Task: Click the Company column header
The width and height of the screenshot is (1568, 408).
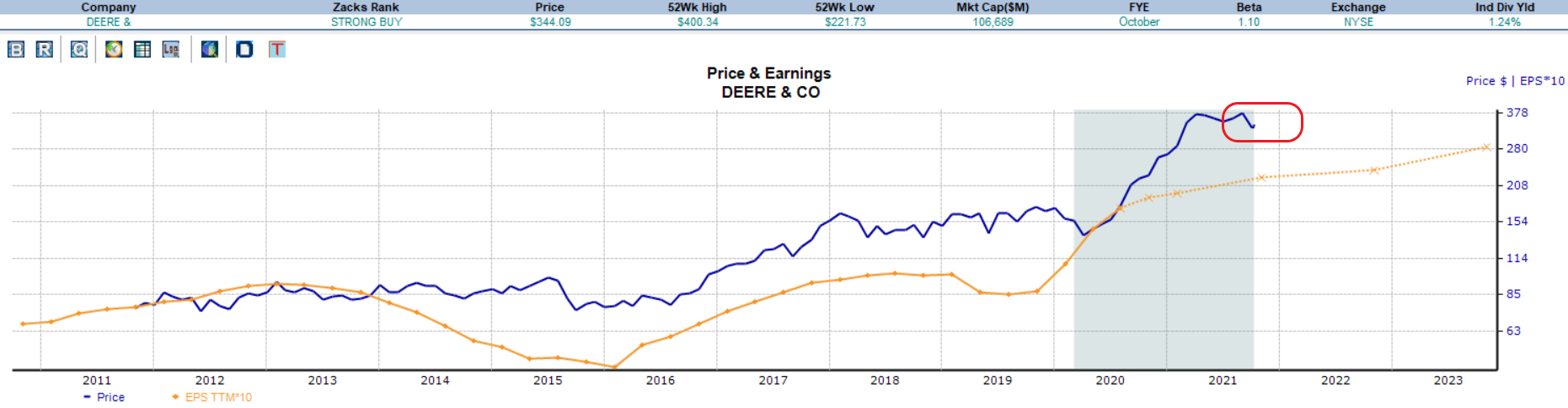Action: click(x=109, y=7)
